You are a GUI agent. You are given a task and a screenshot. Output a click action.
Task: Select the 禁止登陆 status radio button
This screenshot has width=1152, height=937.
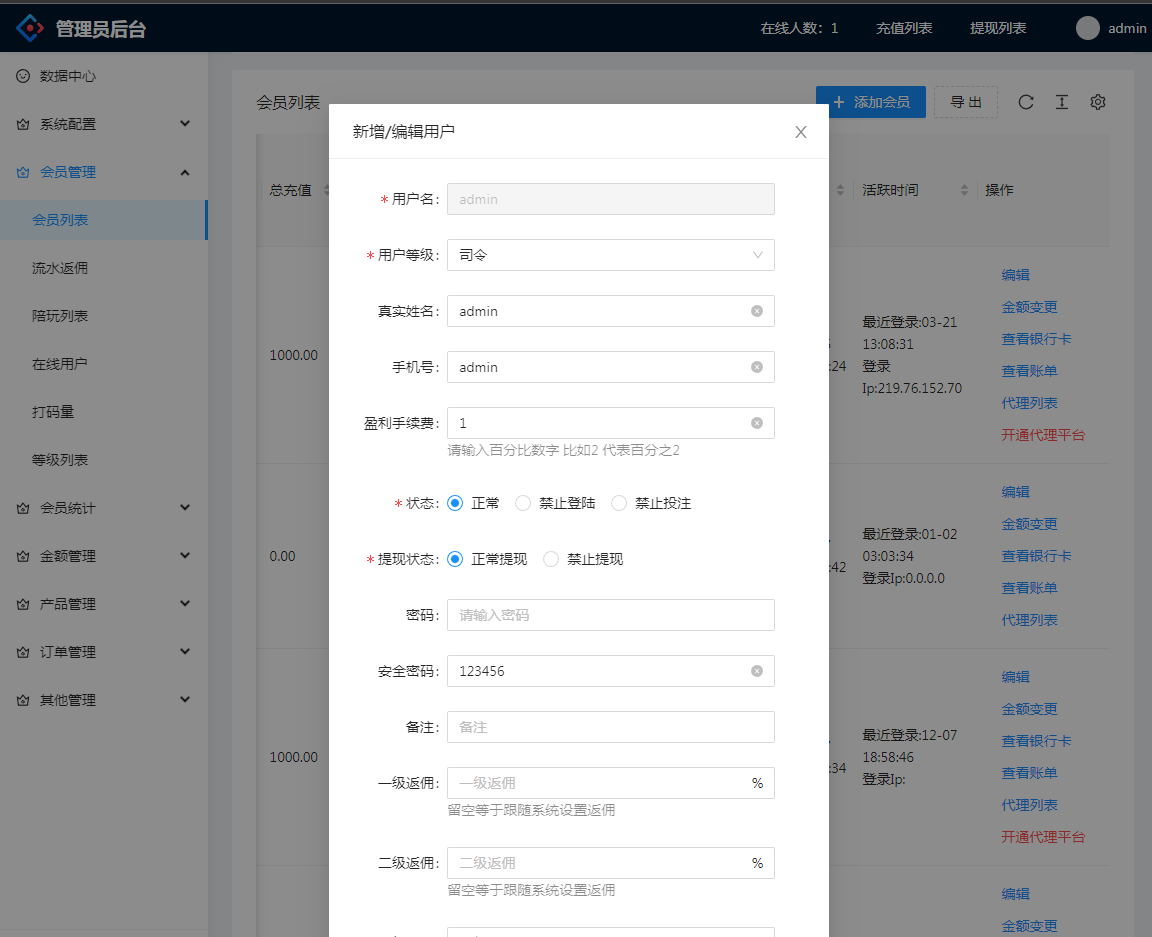(523, 503)
